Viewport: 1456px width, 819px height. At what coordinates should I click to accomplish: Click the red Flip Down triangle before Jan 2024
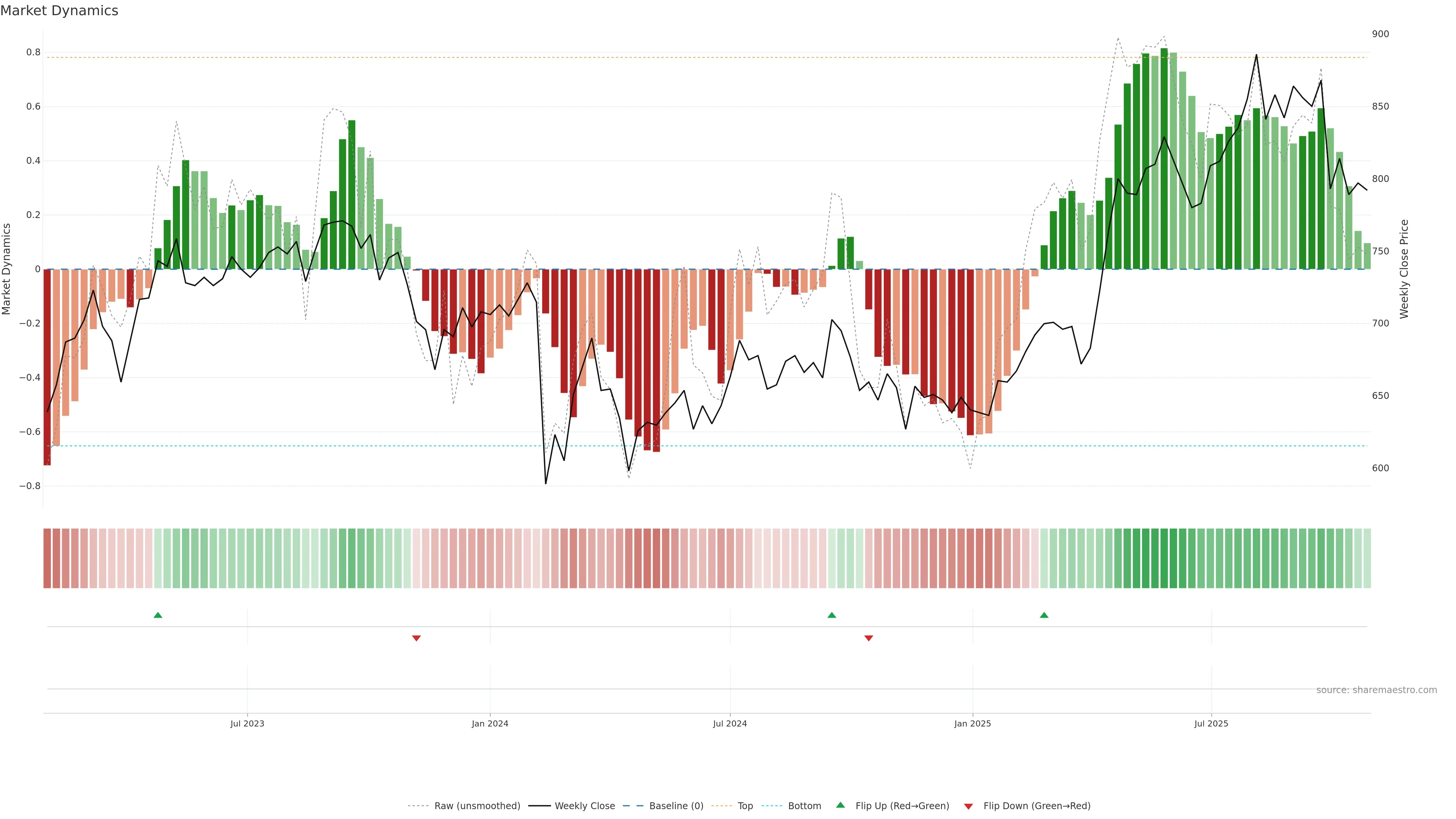click(417, 638)
